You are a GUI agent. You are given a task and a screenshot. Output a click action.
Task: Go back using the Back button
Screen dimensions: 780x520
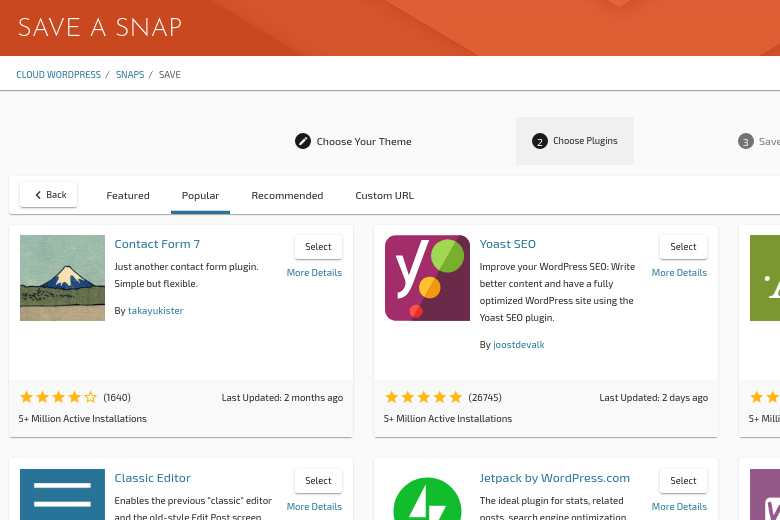[x=49, y=195]
